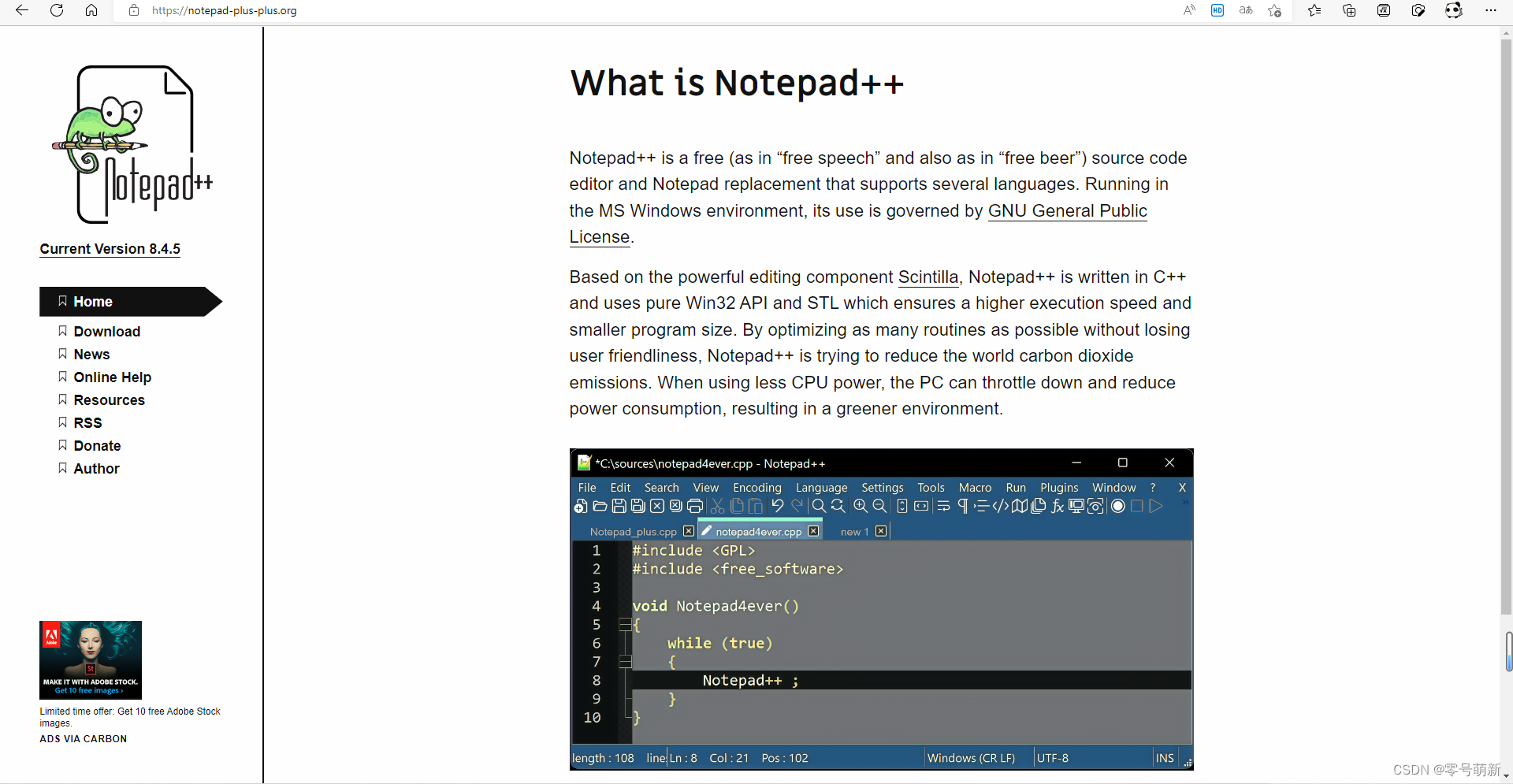Click the UTF-8 status bar entry
The width and height of the screenshot is (1513, 784).
[1053, 758]
